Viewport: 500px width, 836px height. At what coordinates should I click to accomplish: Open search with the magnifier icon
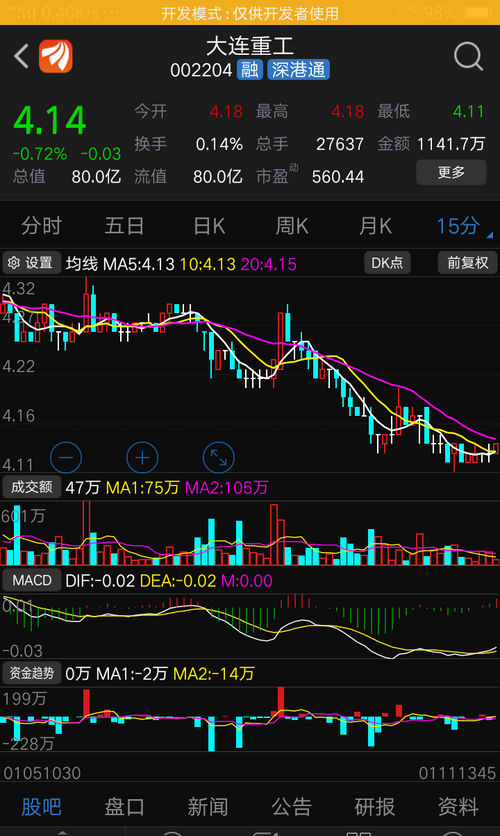coord(469,56)
